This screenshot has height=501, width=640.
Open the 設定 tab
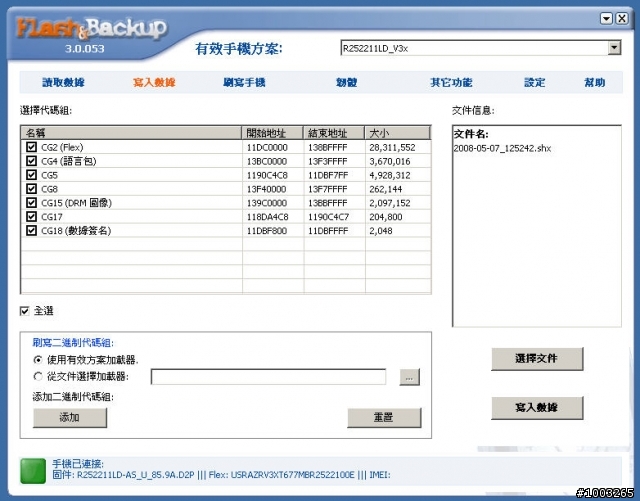coord(535,82)
